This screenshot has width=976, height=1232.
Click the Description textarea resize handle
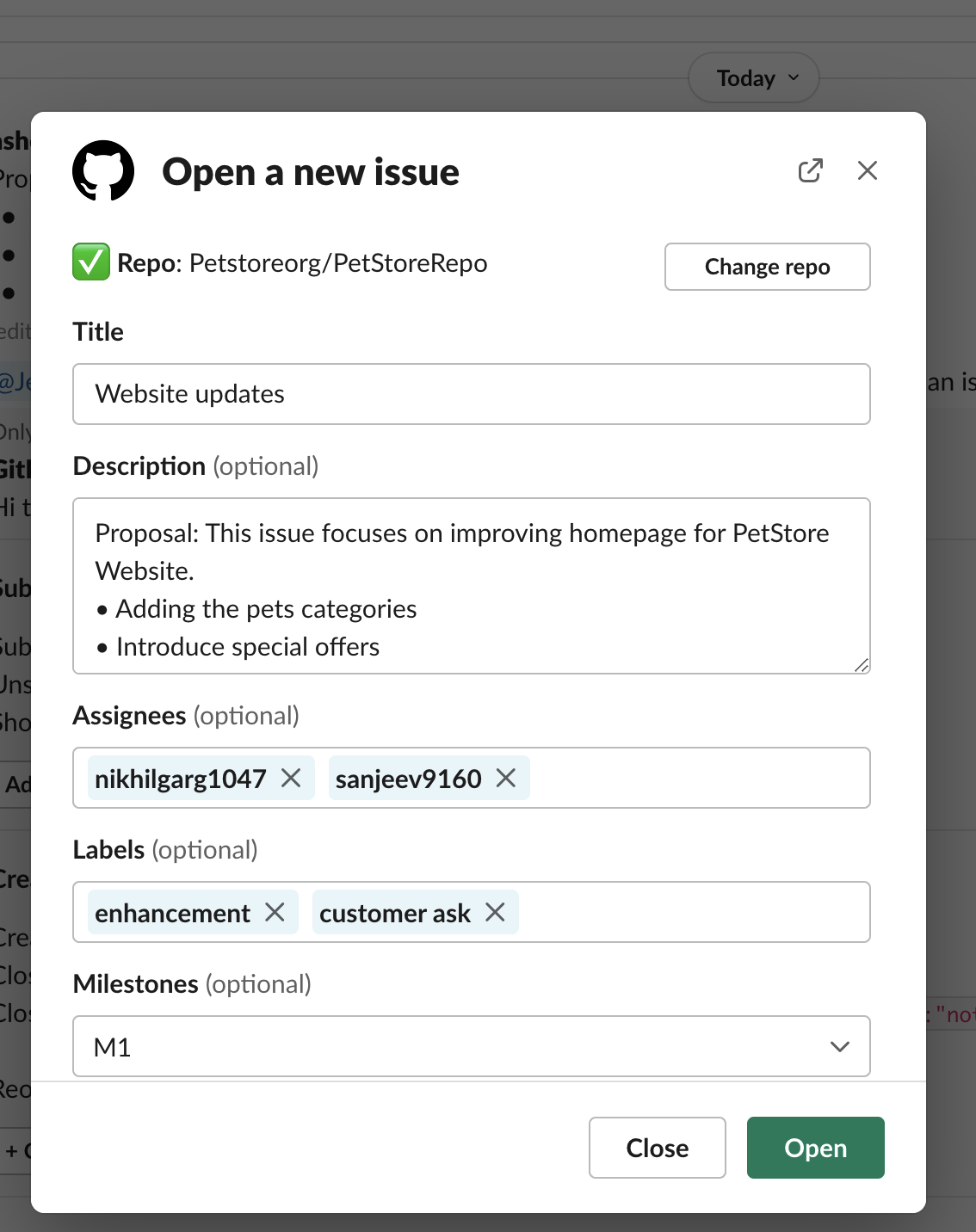pos(863,666)
